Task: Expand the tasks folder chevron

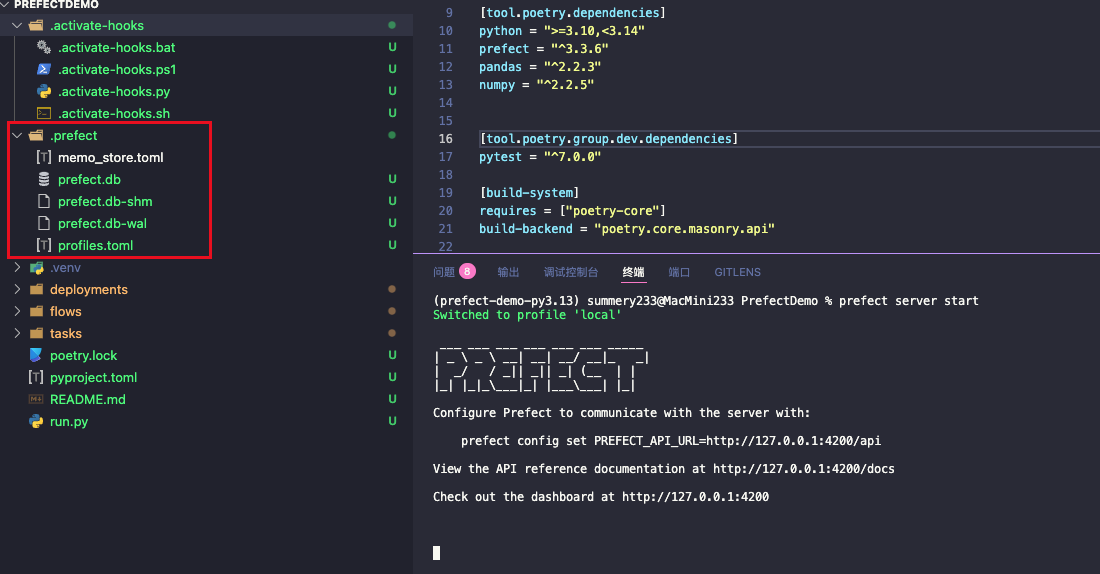Action: pyautogui.click(x=18, y=333)
